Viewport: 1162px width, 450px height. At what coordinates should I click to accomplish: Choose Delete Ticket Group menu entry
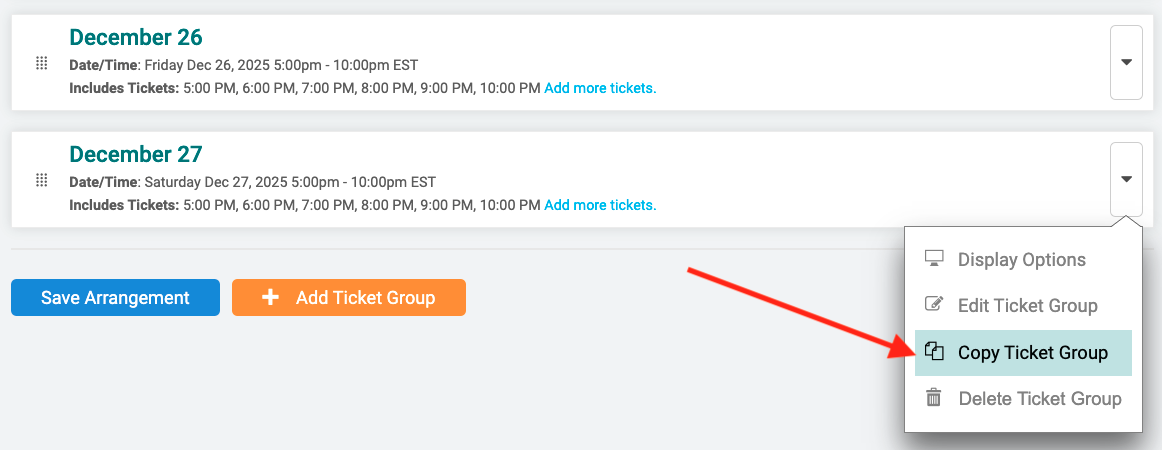pos(1023,399)
